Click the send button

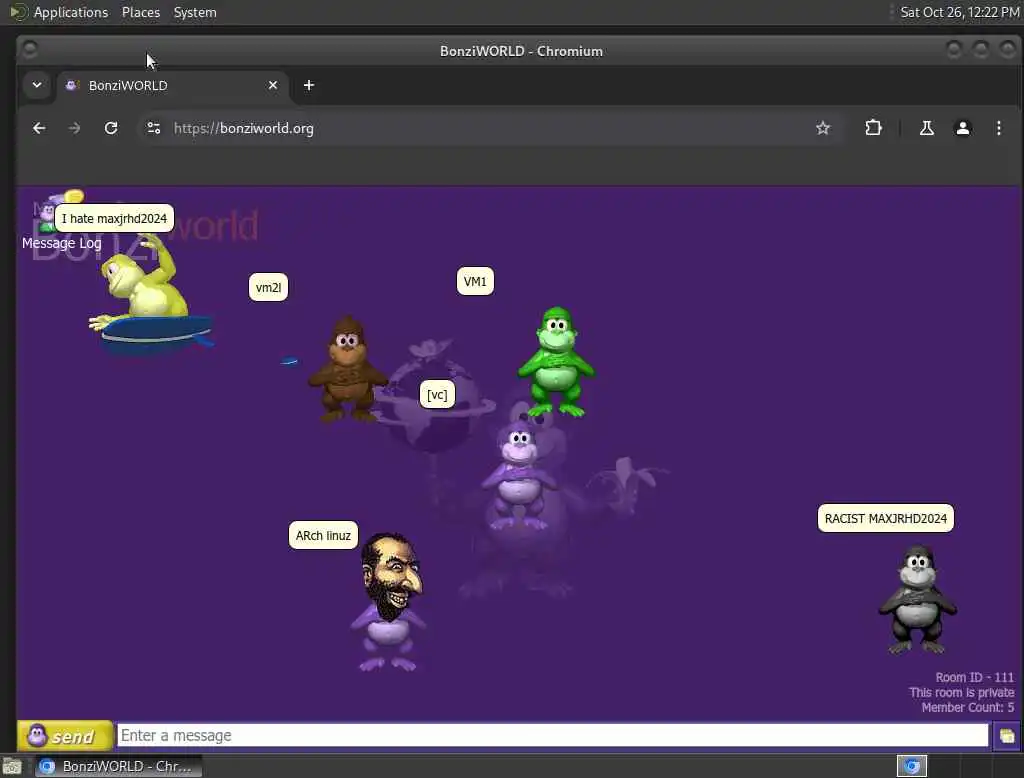tap(65, 736)
